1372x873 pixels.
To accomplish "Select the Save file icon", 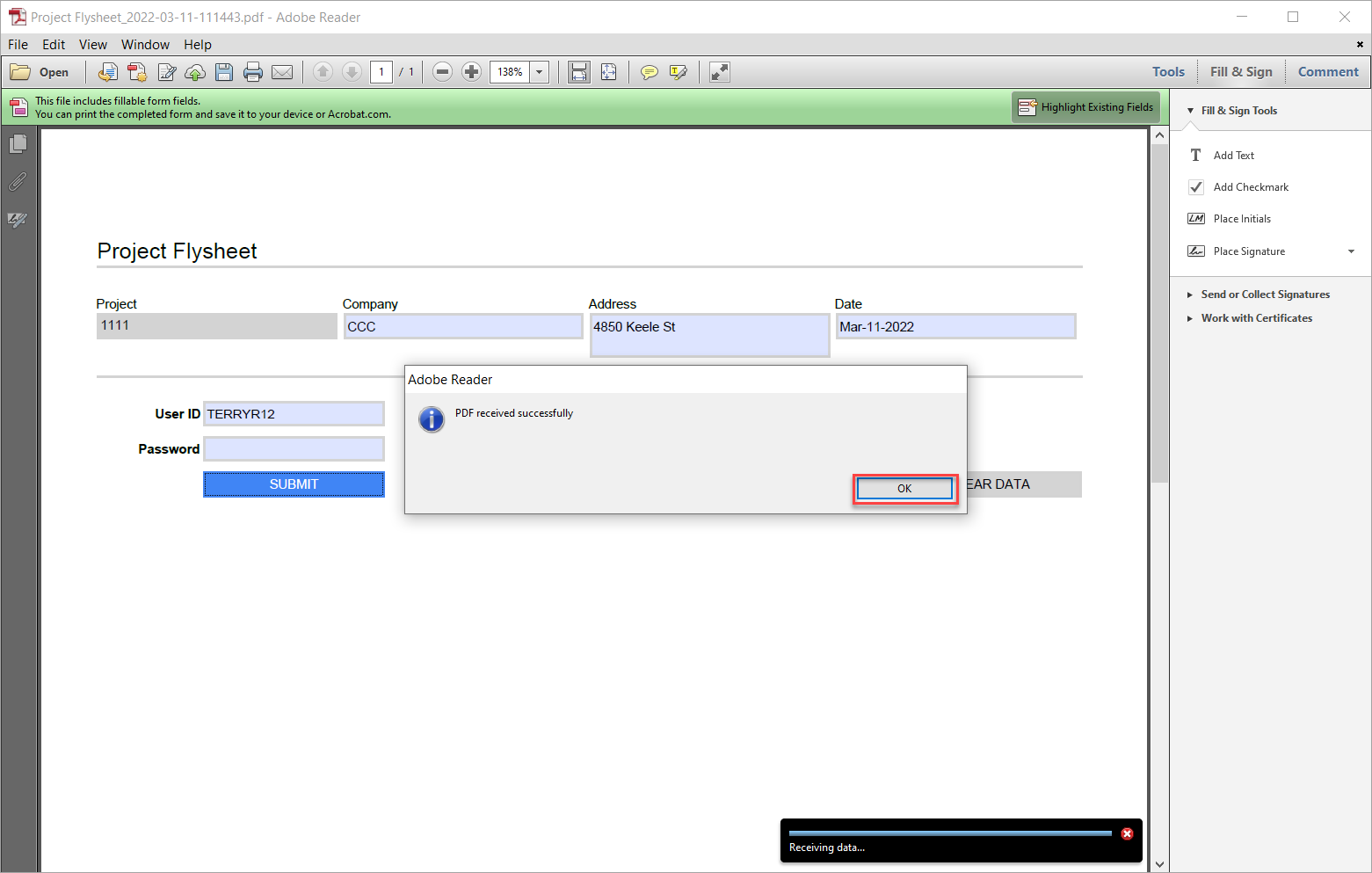I will (x=224, y=71).
